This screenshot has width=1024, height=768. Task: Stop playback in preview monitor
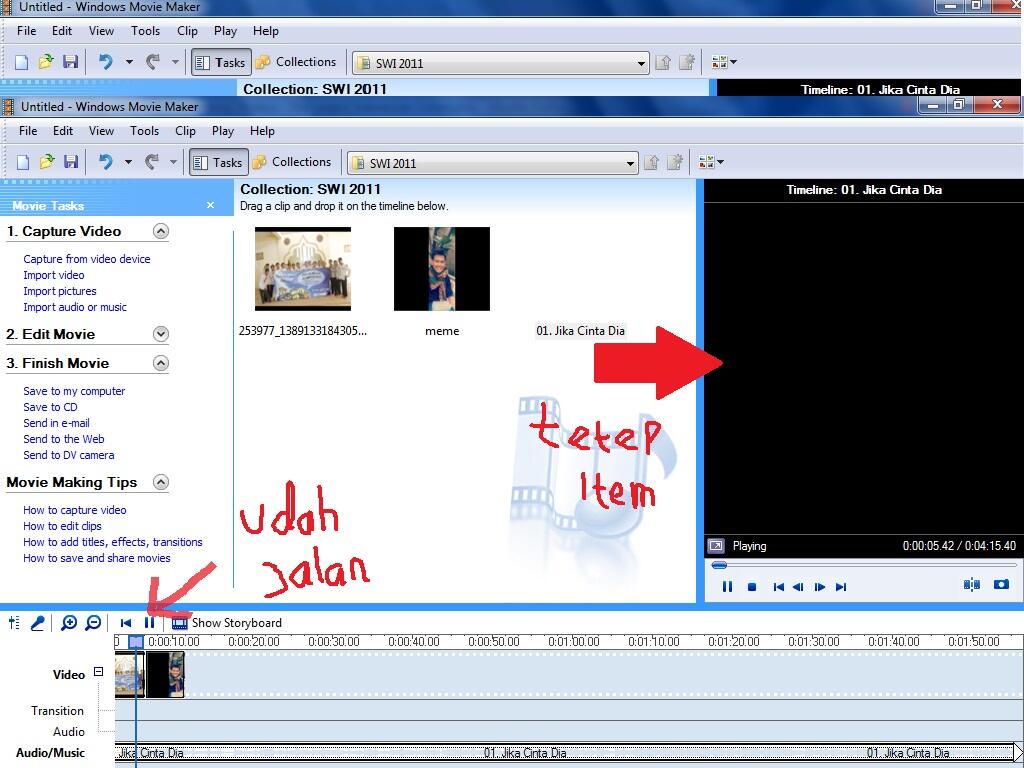click(x=752, y=586)
